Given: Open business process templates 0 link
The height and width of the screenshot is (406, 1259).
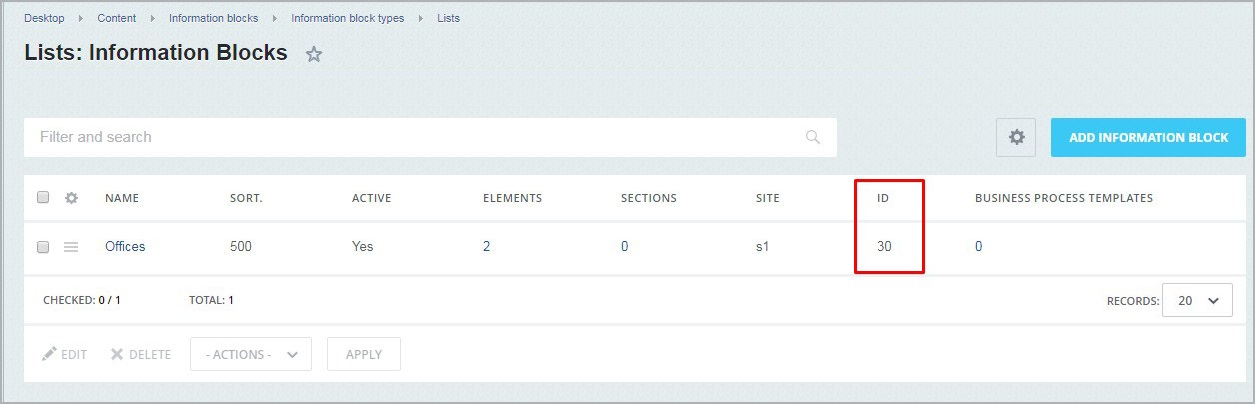Looking at the screenshot, I should [979, 246].
